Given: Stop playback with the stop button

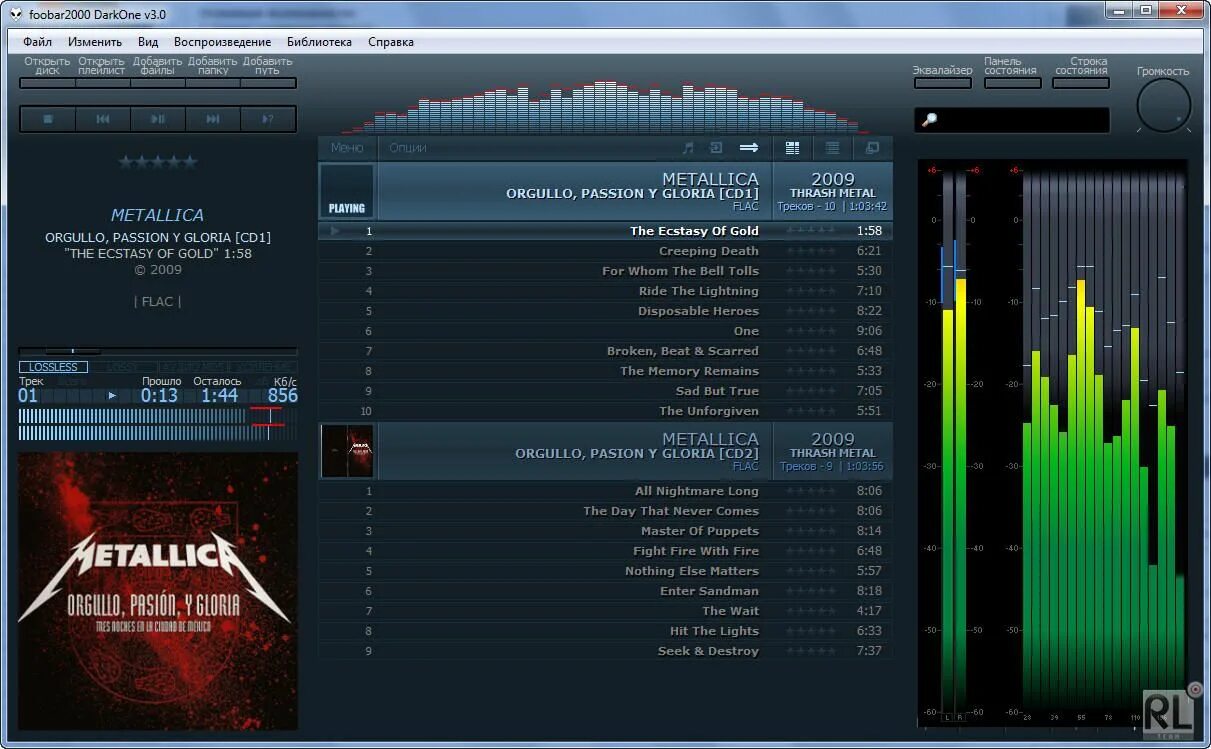Looking at the screenshot, I should [x=48, y=119].
